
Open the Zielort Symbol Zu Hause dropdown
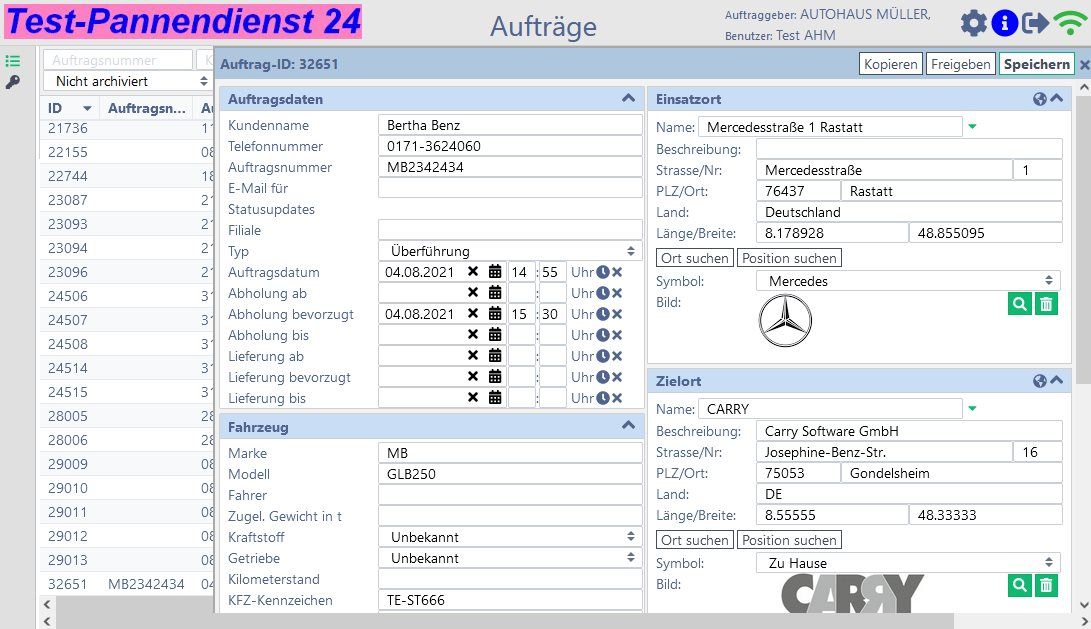click(908, 563)
